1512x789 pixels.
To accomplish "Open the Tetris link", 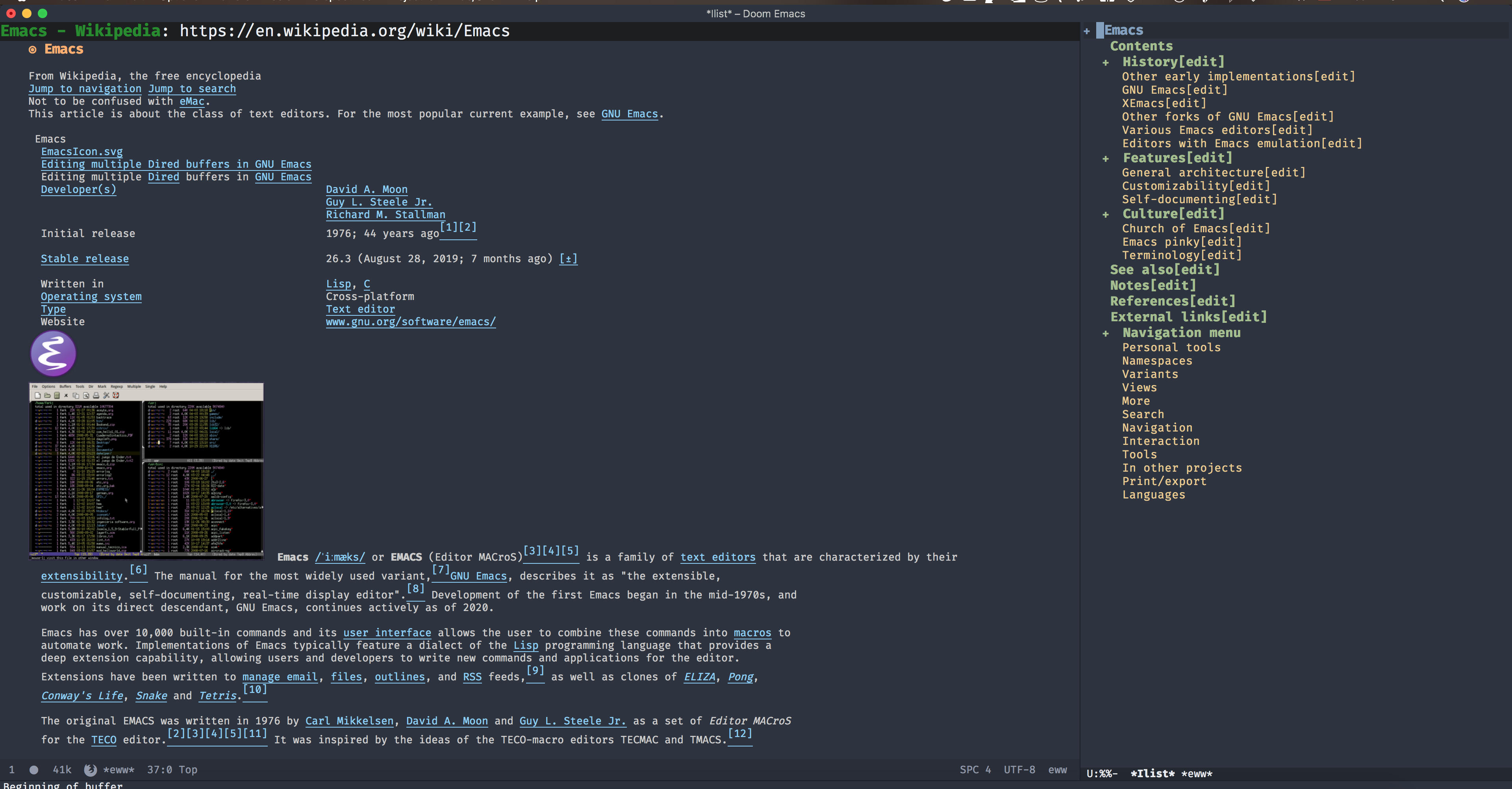I will click(218, 696).
